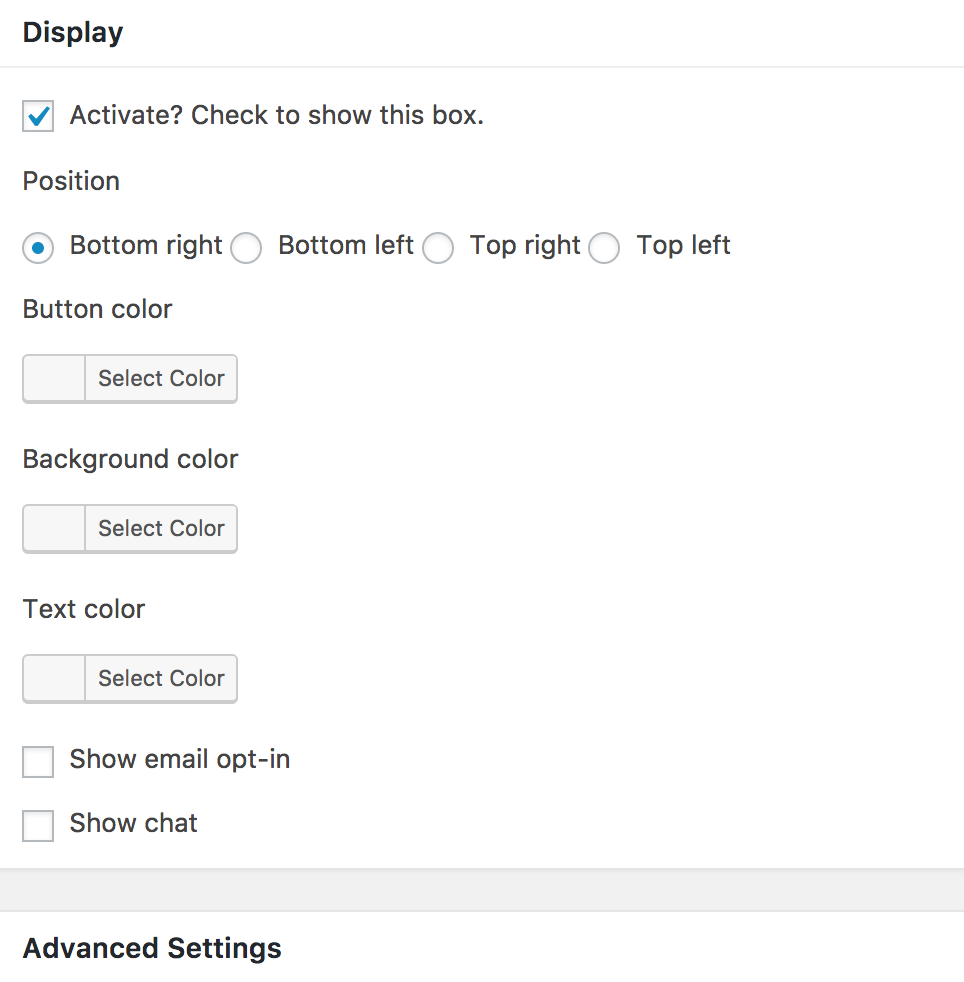Open the Background color swatch

(54, 528)
